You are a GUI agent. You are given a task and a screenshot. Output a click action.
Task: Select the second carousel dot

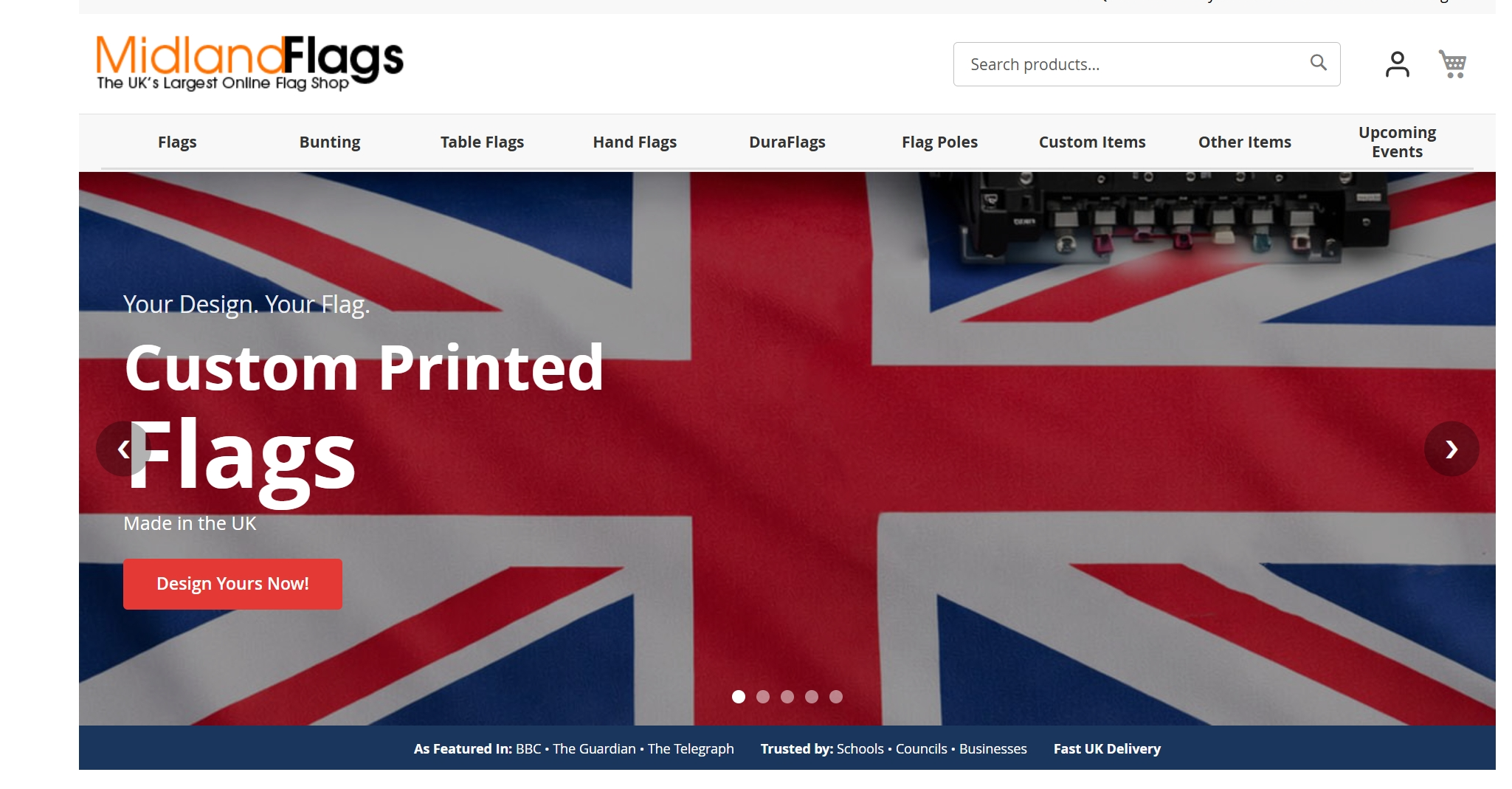[x=763, y=697]
